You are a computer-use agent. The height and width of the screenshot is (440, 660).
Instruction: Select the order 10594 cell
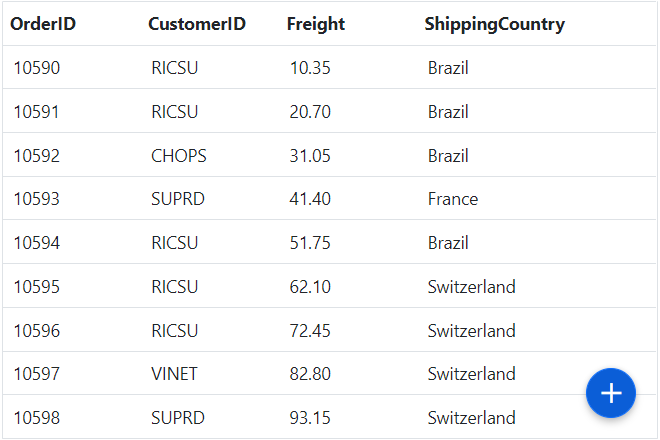[x=36, y=243]
